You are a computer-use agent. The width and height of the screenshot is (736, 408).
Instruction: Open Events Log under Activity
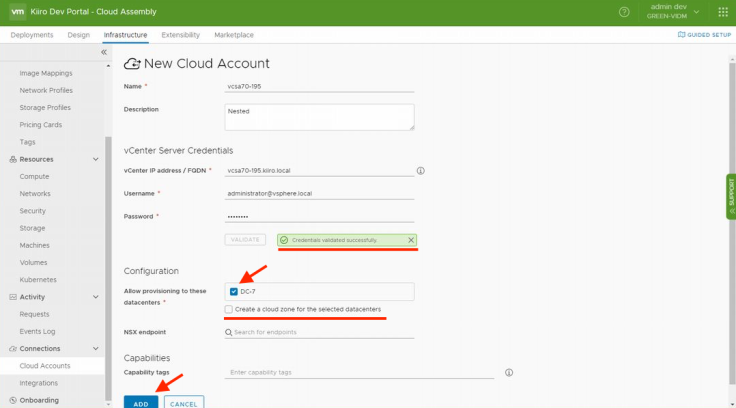click(x=37, y=331)
